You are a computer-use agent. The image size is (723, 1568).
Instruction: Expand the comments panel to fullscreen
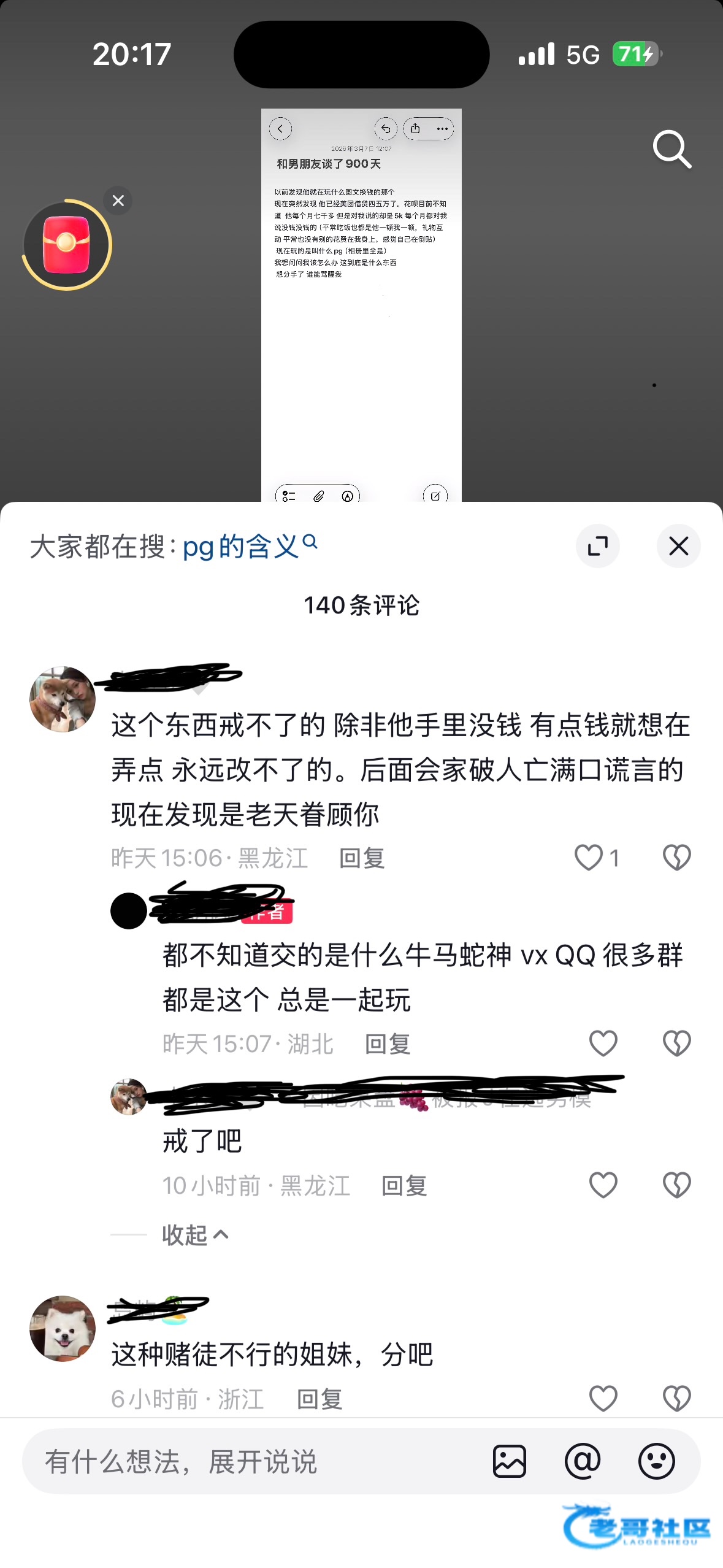tap(598, 546)
